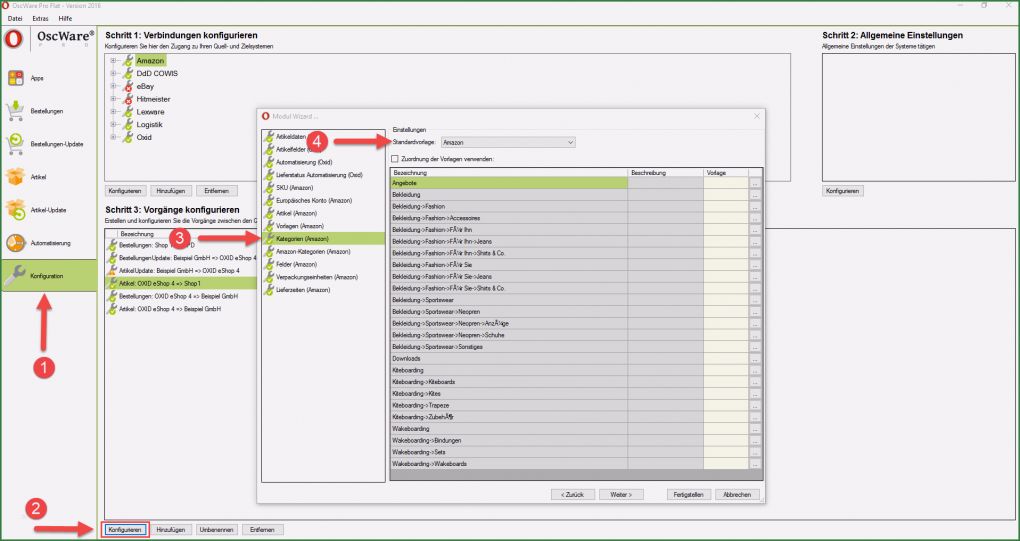This screenshot has height=541, width=1020.
Task: Open the Standardvorlage dropdown
Action: (508, 143)
